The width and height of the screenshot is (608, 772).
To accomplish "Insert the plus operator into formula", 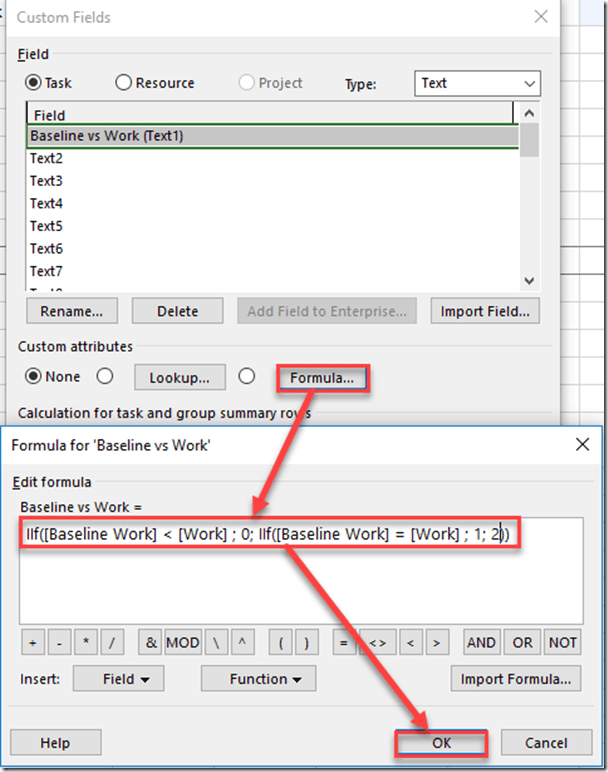I will [33, 643].
